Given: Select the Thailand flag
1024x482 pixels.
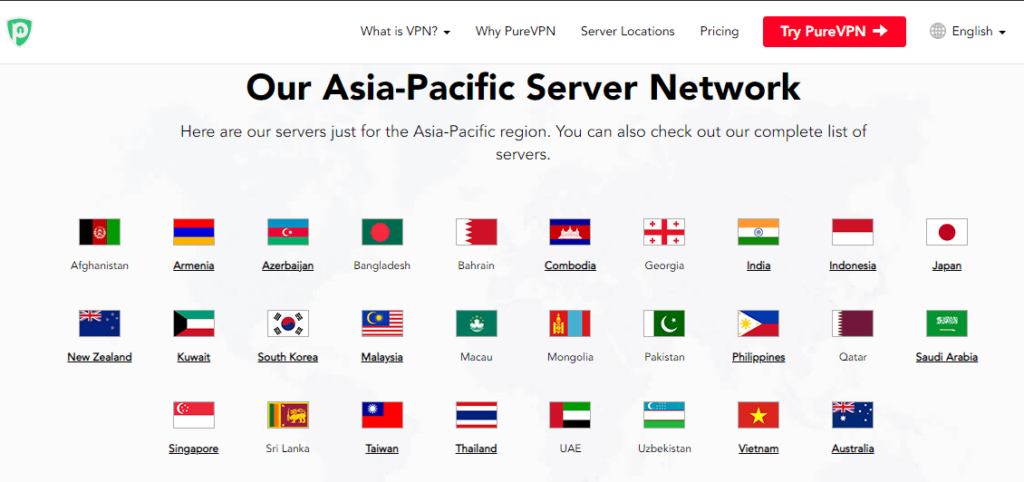Looking at the screenshot, I should click(x=476, y=415).
